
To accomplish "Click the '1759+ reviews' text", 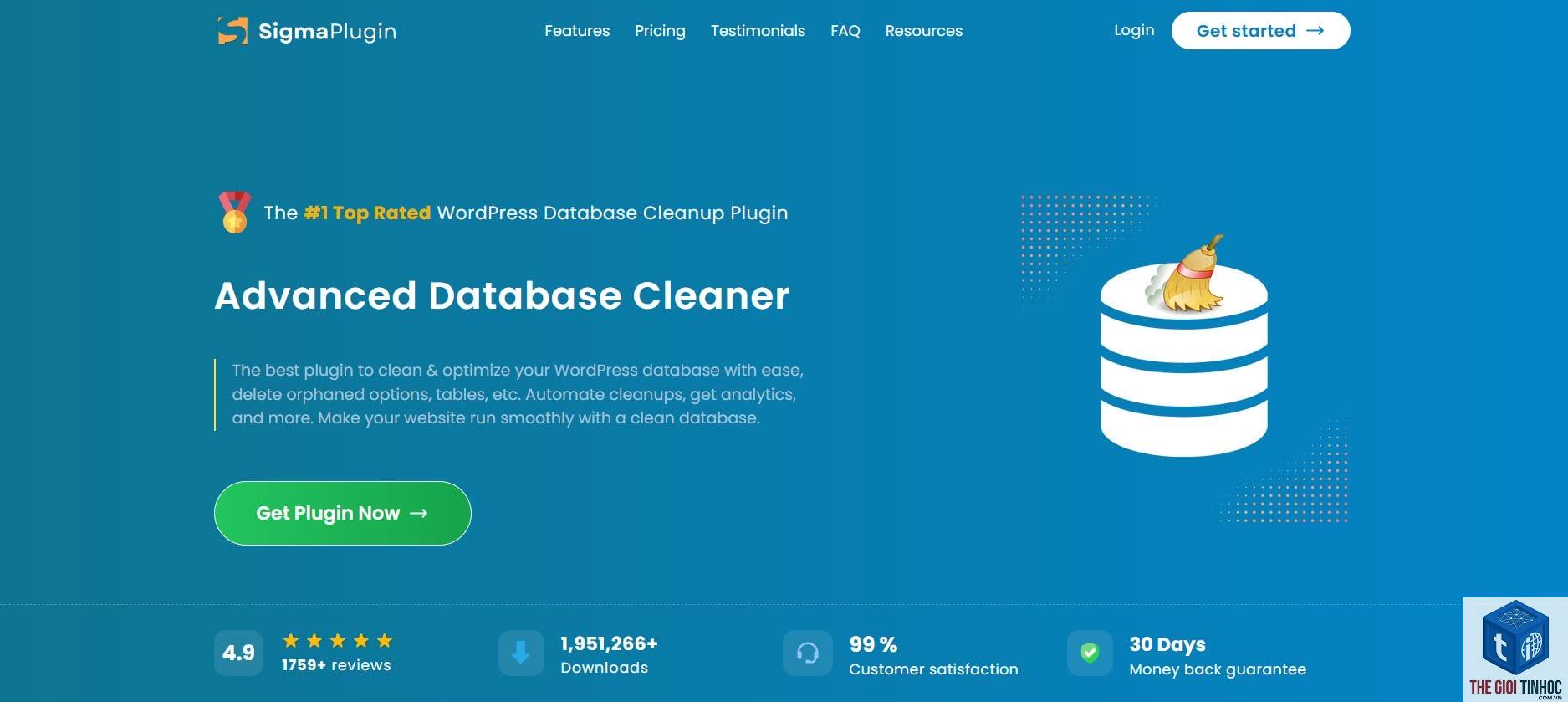I will point(336,665).
